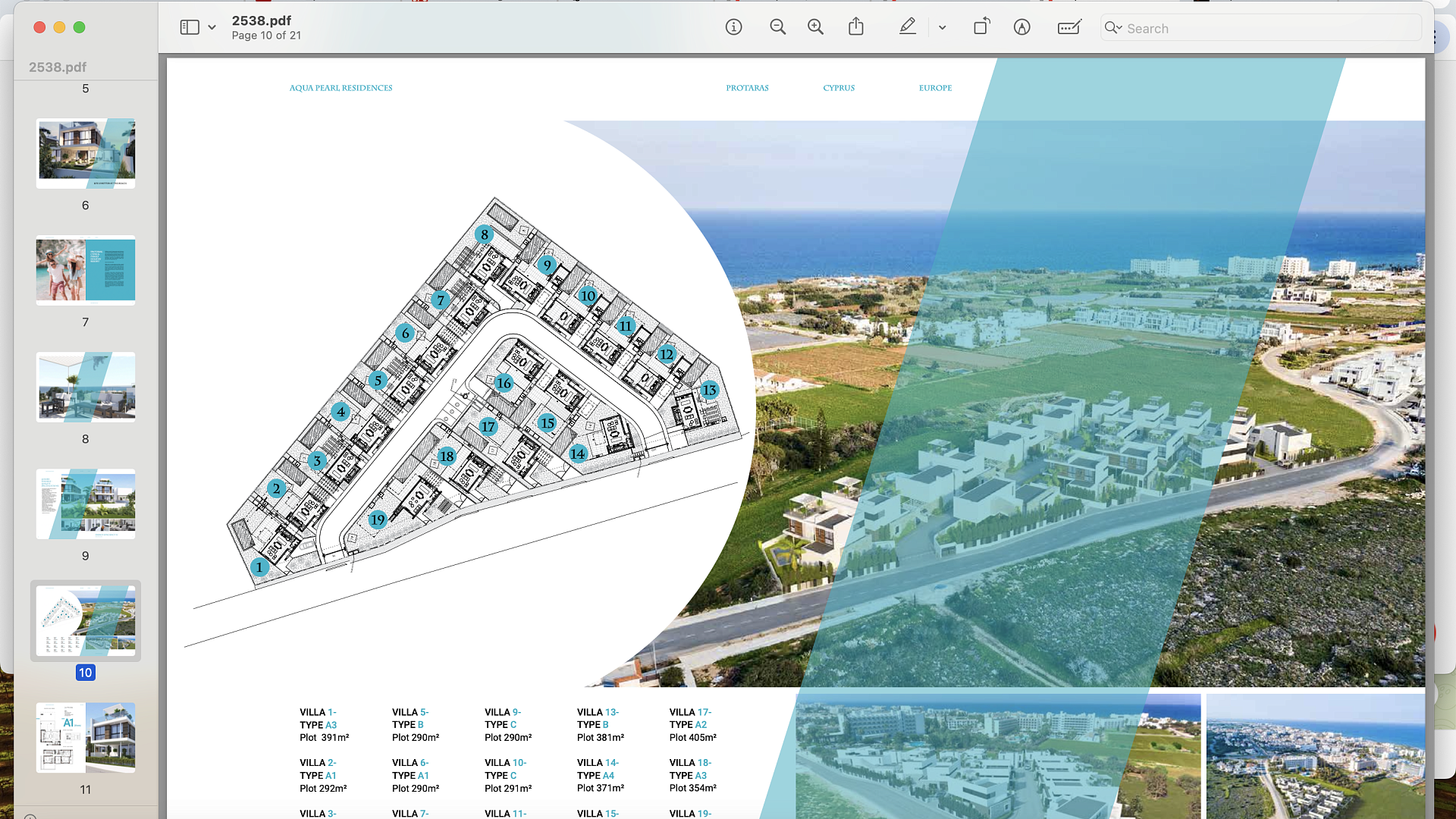Screen dimensions: 1456x819
Task: Open the sidebar view options chevron
Action: point(212,27)
